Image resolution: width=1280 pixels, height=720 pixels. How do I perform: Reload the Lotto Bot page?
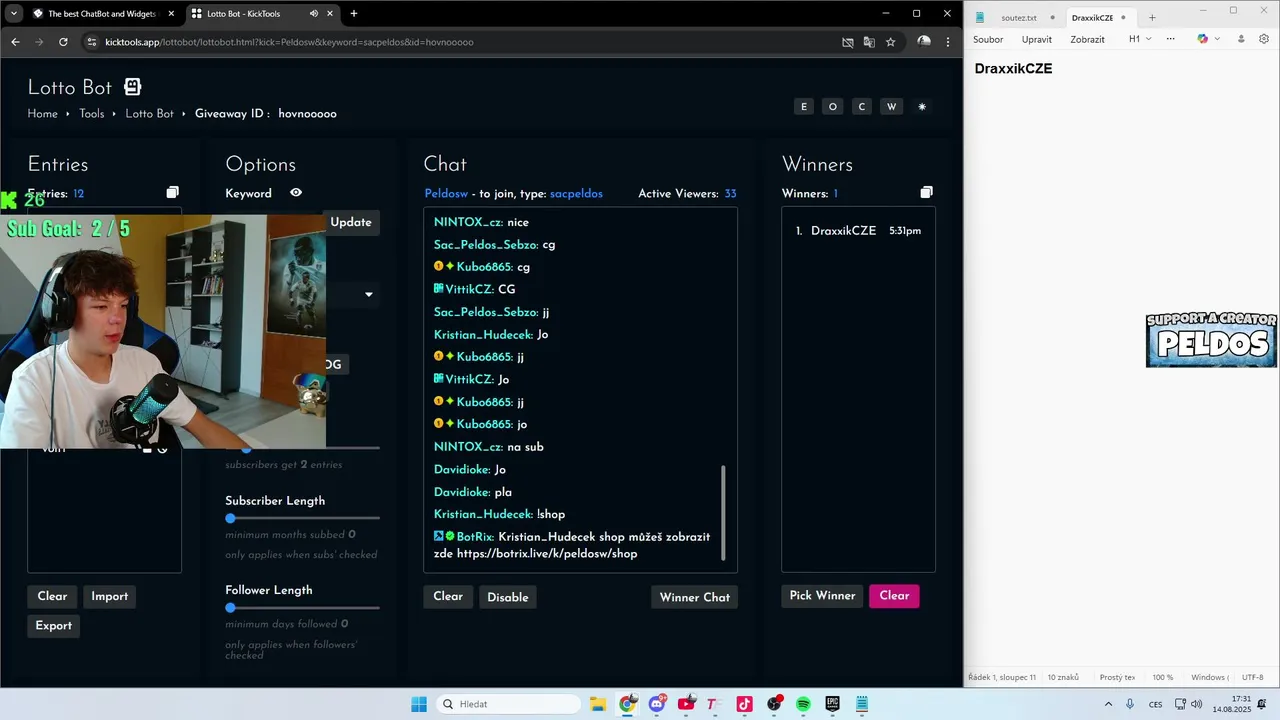coord(63,42)
